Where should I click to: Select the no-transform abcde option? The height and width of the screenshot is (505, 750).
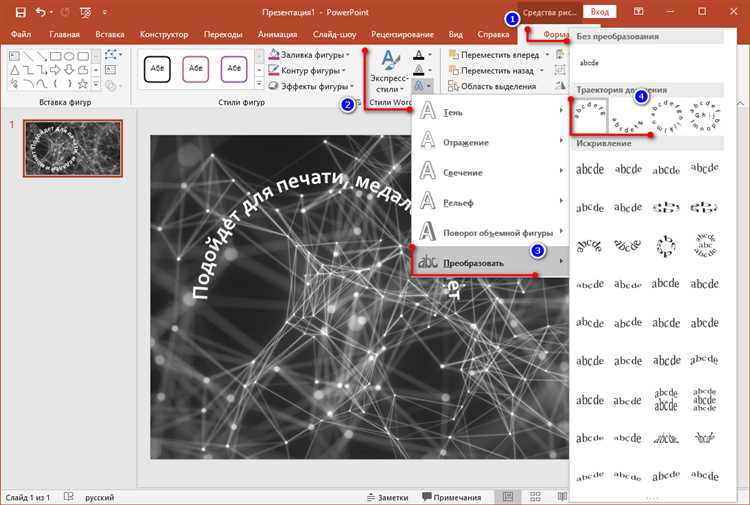[x=589, y=63]
